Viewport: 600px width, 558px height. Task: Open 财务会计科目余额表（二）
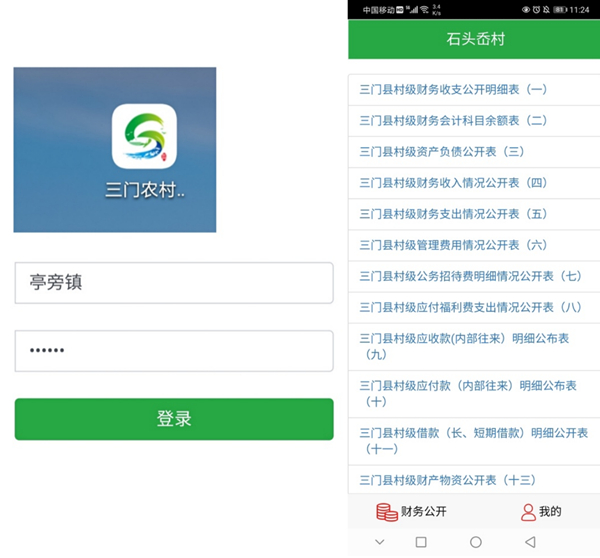[474, 121]
